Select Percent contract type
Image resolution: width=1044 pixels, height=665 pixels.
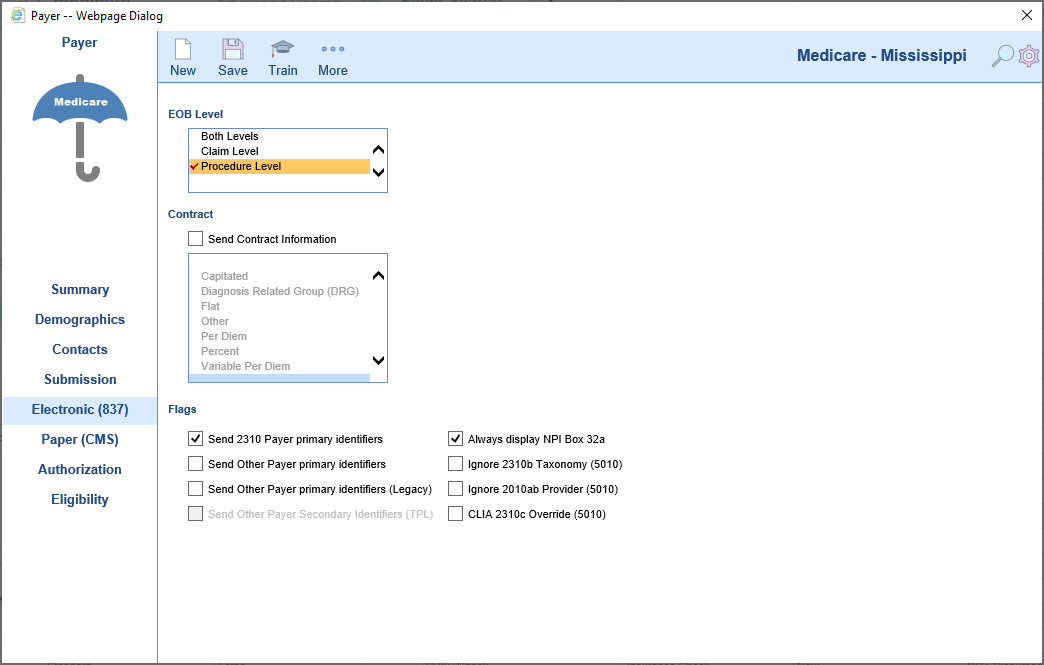pos(220,351)
